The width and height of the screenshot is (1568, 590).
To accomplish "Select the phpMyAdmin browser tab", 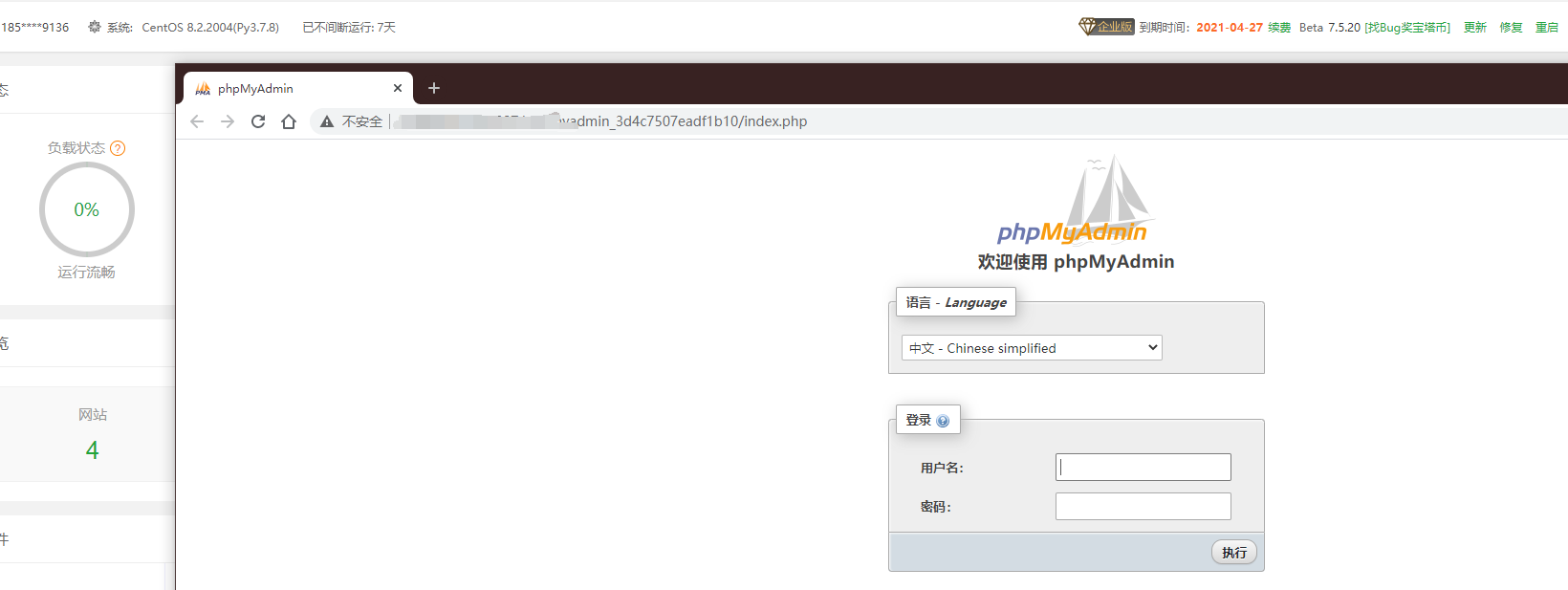I will pyautogui.click(x=298, y=88).
